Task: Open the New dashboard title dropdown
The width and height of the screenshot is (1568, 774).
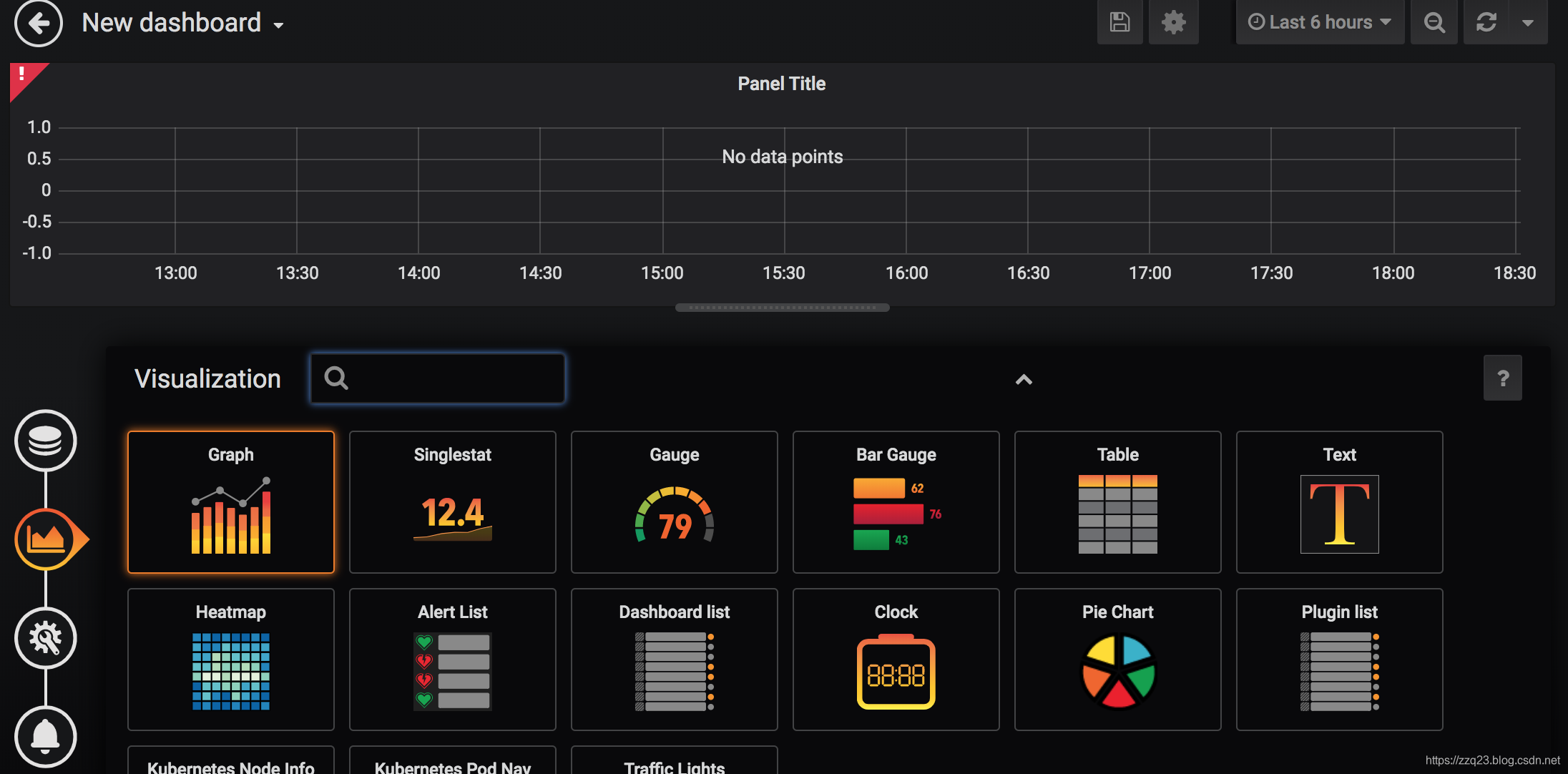Action: click(x=183, y=24)
